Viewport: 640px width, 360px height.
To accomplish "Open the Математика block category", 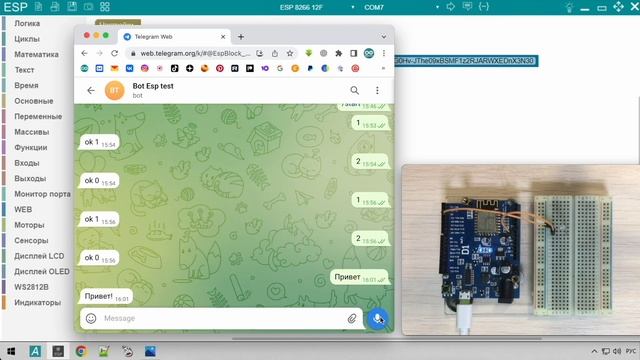I will (36, 54).
